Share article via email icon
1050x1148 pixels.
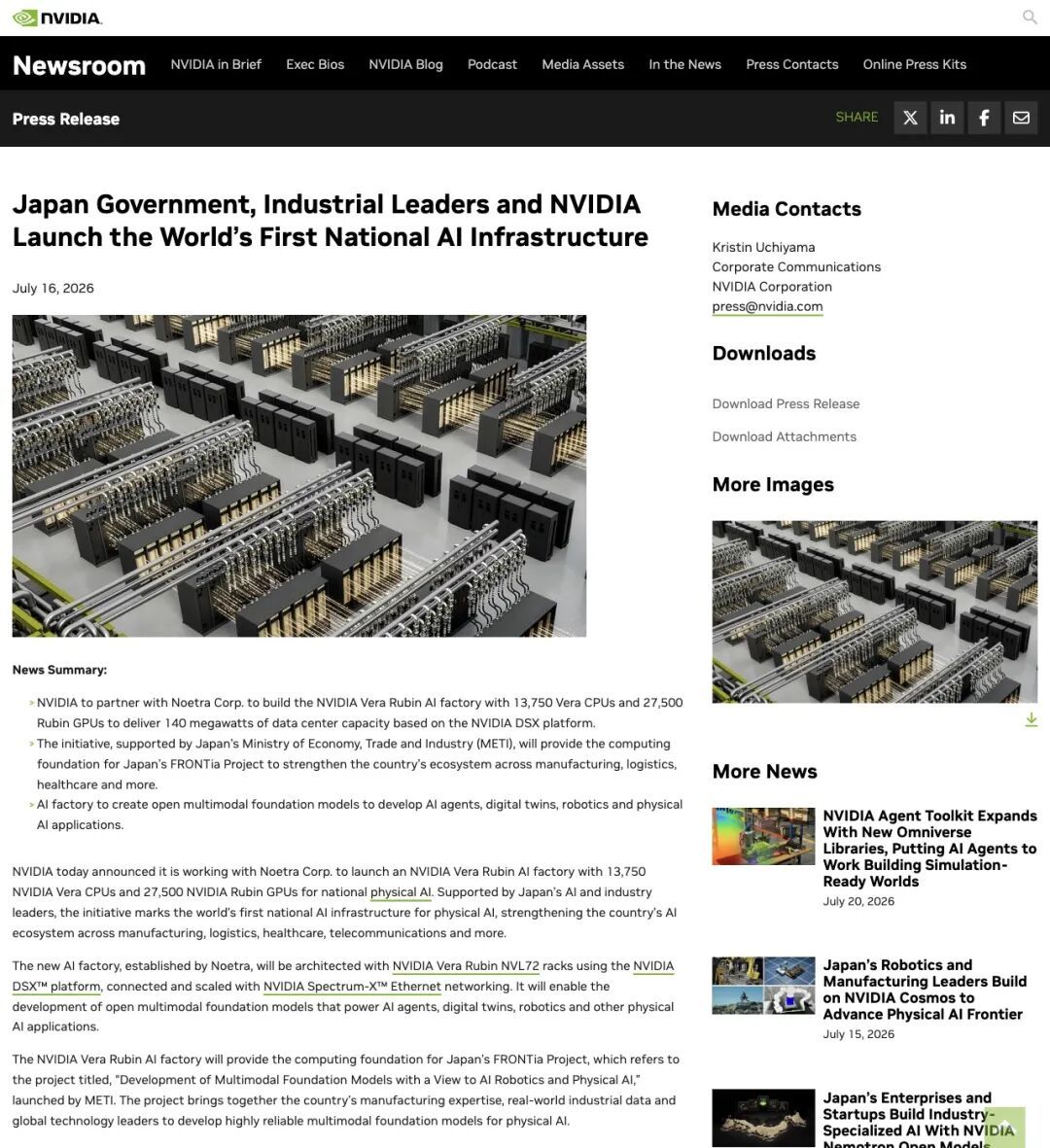[1021, 118]
